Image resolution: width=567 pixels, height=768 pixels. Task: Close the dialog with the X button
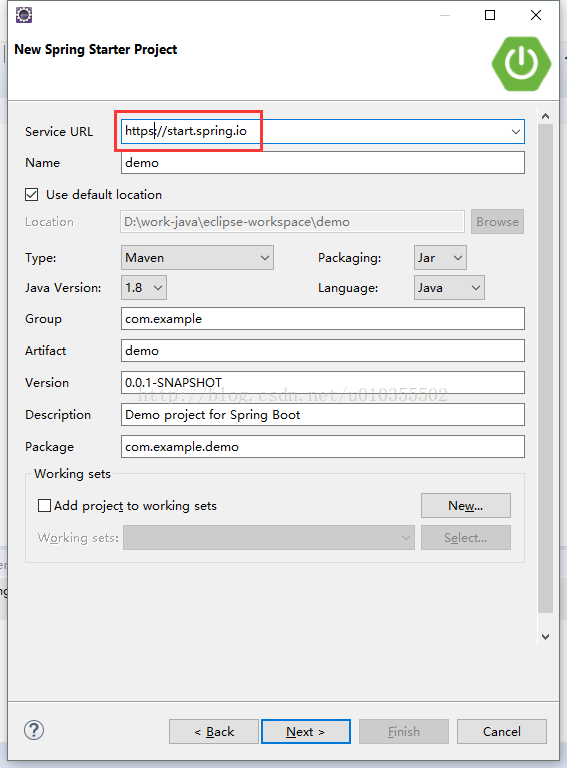[x=536, y=15]
